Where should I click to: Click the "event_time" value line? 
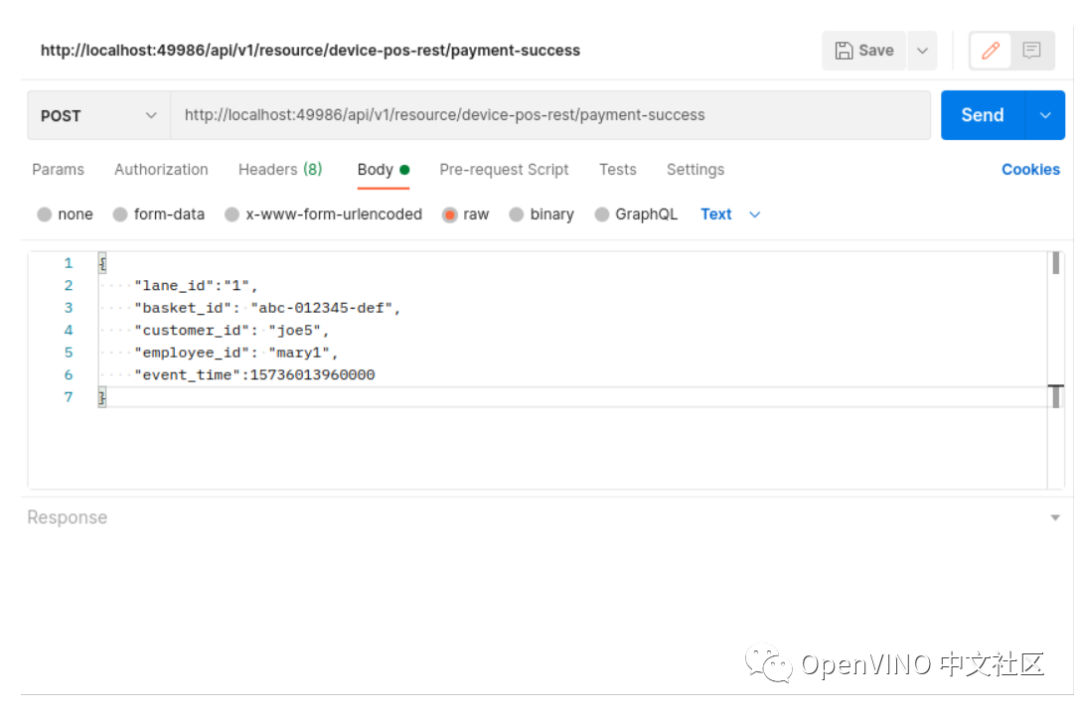254,375
